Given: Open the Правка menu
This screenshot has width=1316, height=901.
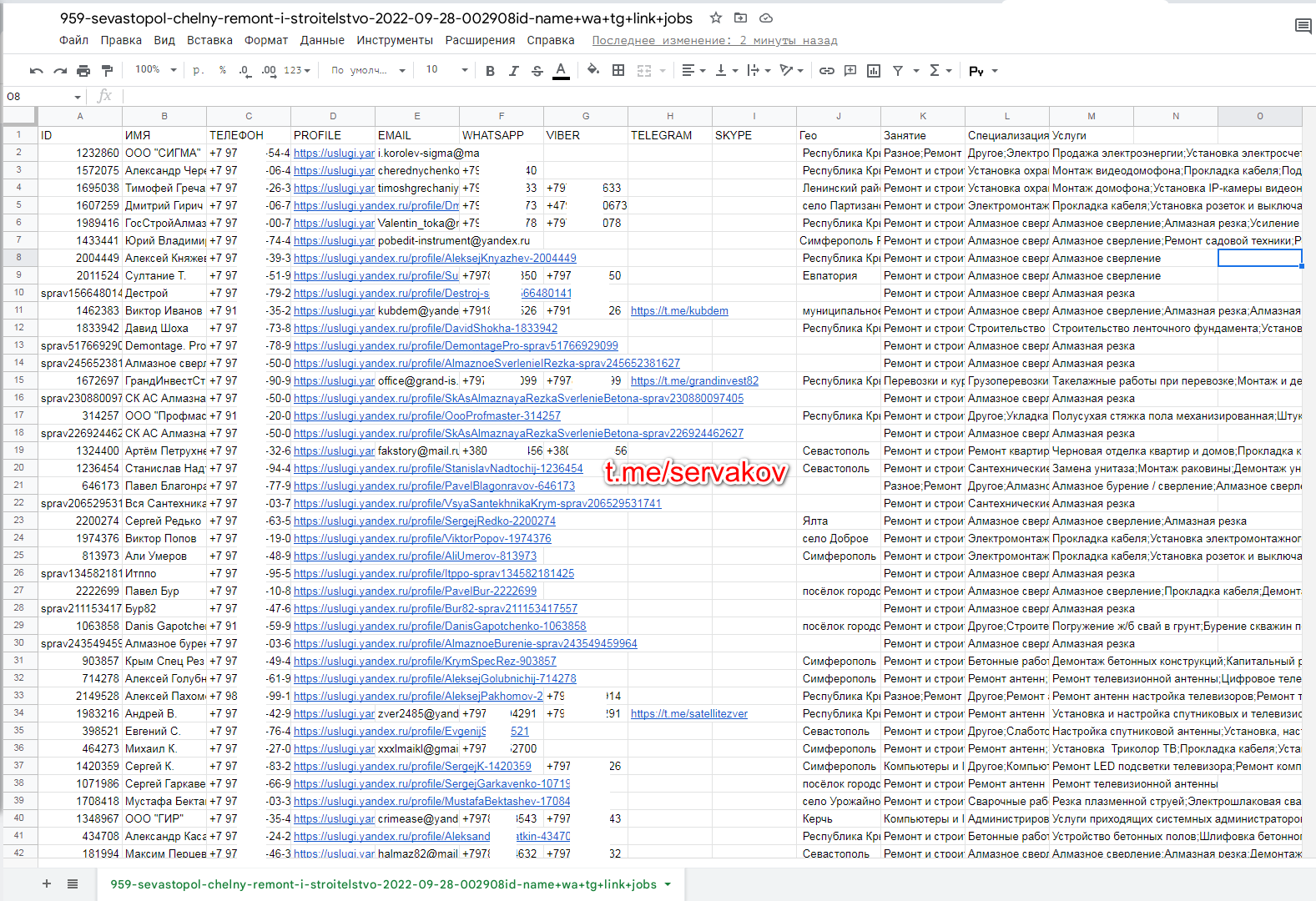Looking at the screenshot, I should point(121,40).
